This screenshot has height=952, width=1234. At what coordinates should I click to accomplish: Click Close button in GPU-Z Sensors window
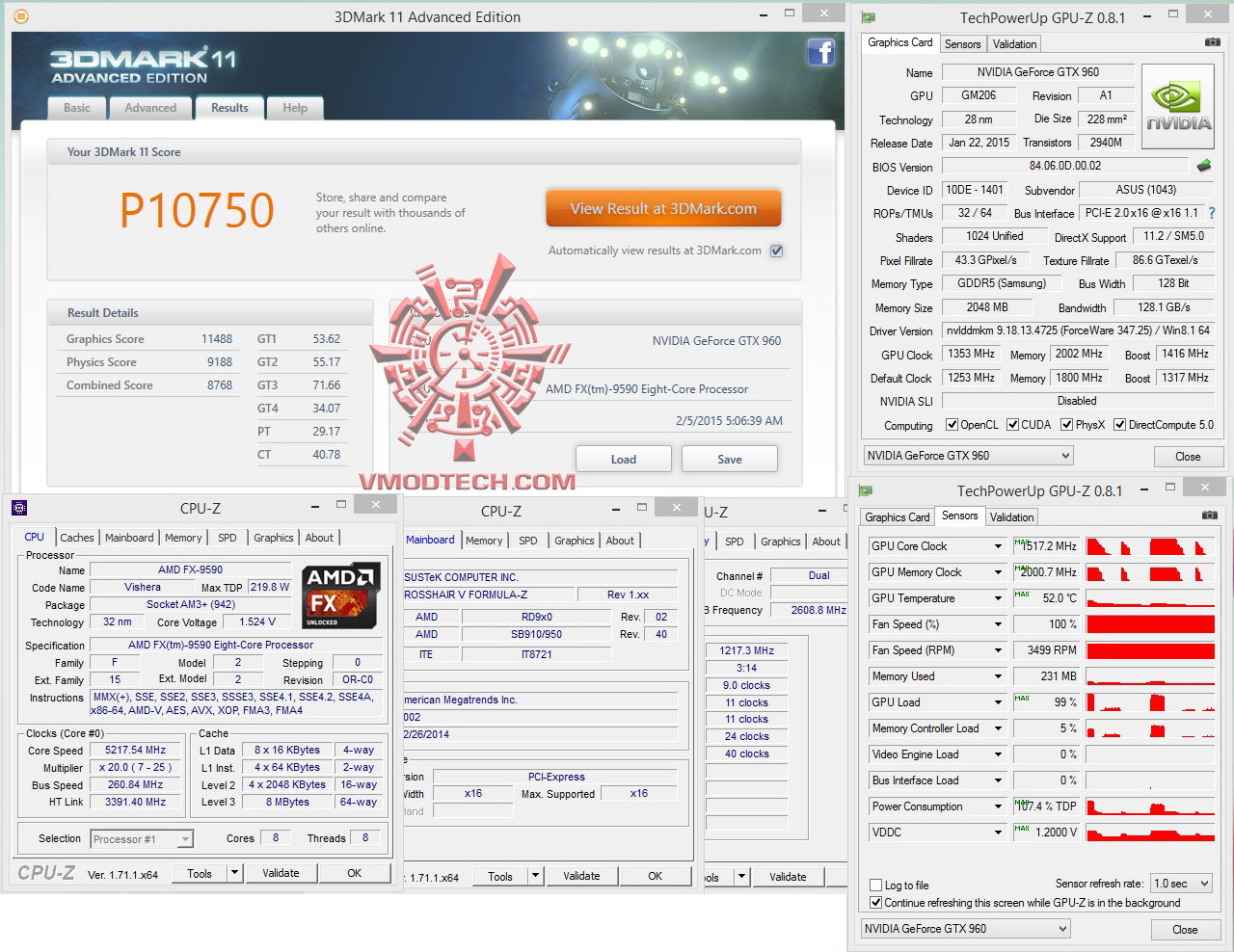[1185, 930]
